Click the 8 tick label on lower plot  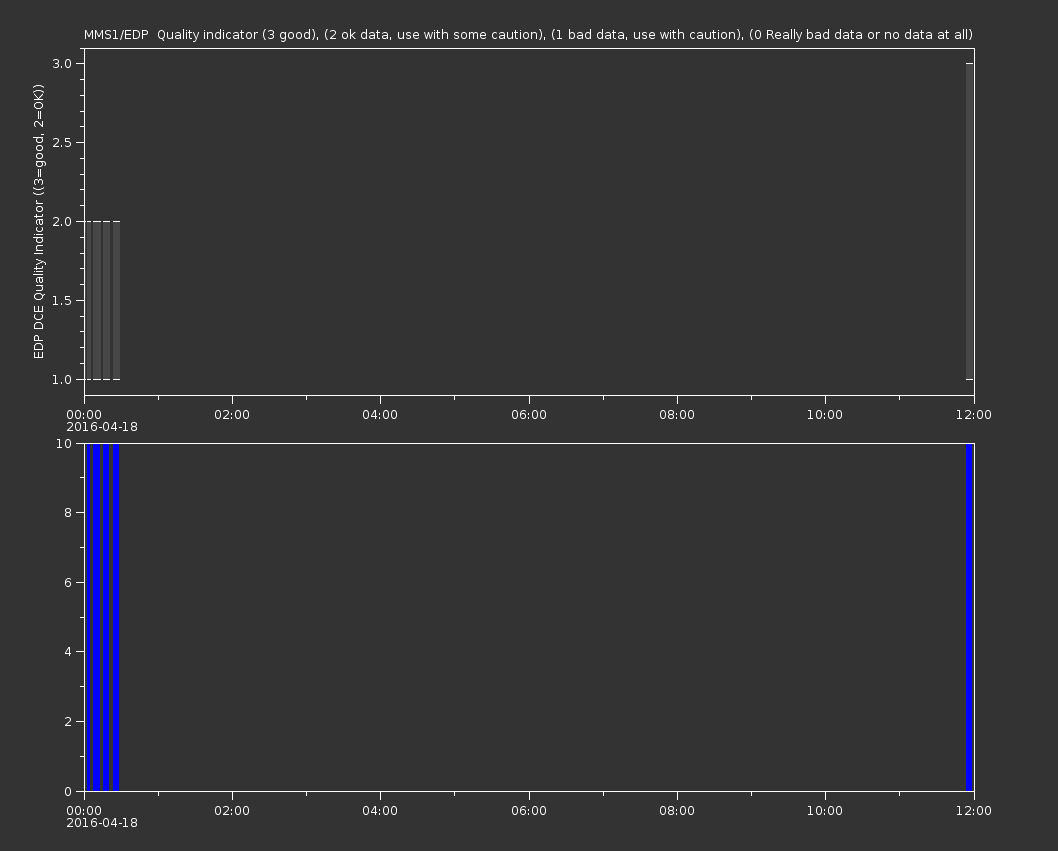[68, 512]
